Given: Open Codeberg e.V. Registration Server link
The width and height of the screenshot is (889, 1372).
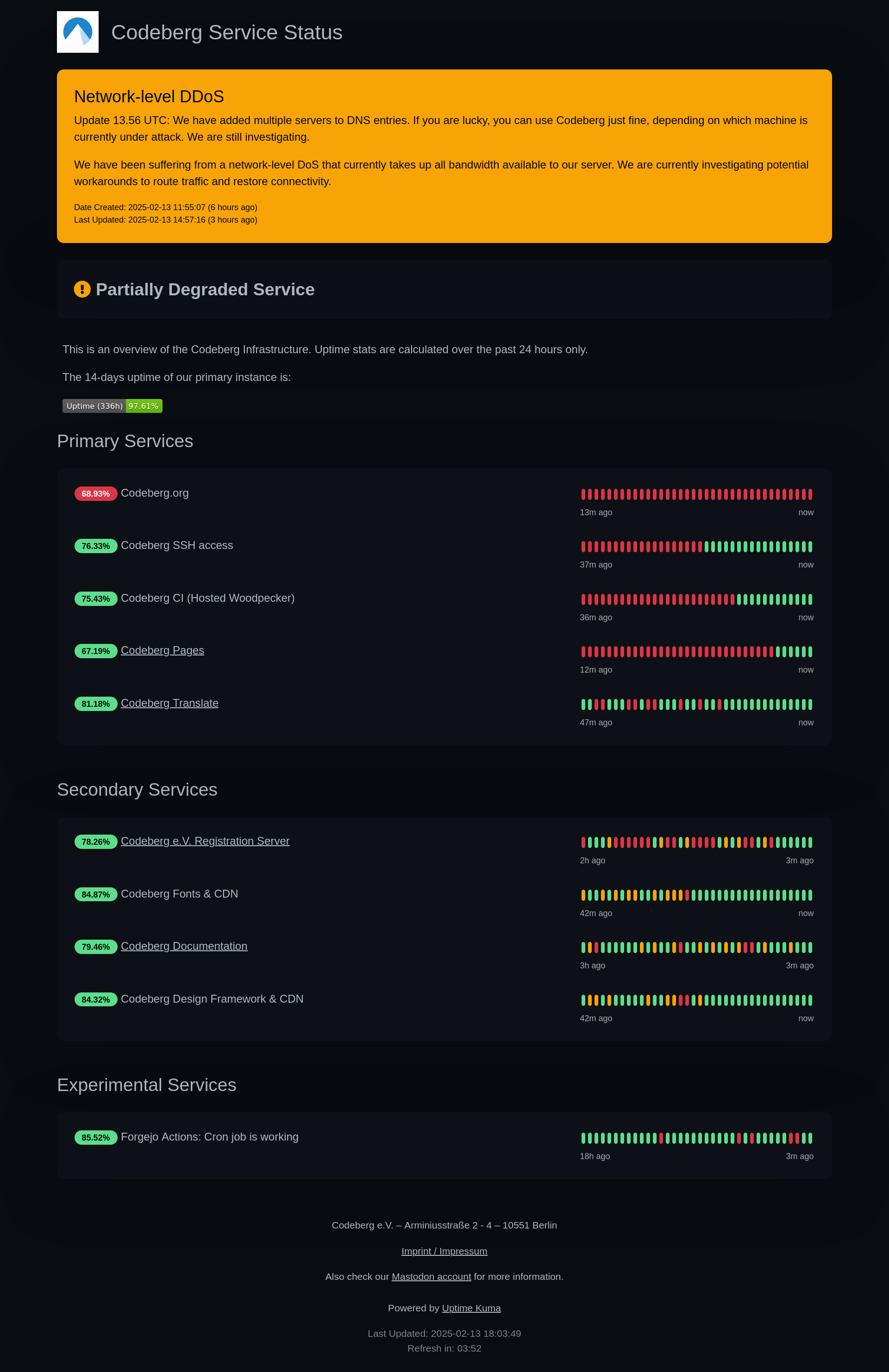Looking at the screenshot, I should (205, 841).
